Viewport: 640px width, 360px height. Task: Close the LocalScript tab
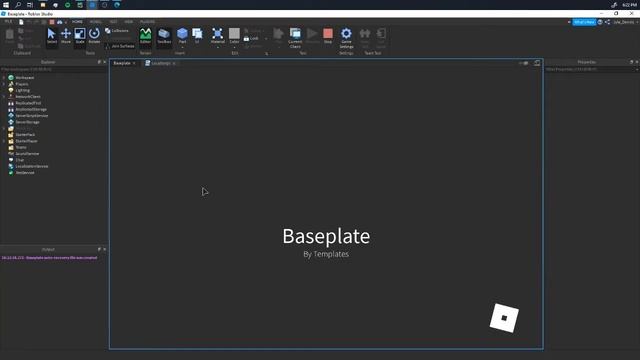point(174,63)
